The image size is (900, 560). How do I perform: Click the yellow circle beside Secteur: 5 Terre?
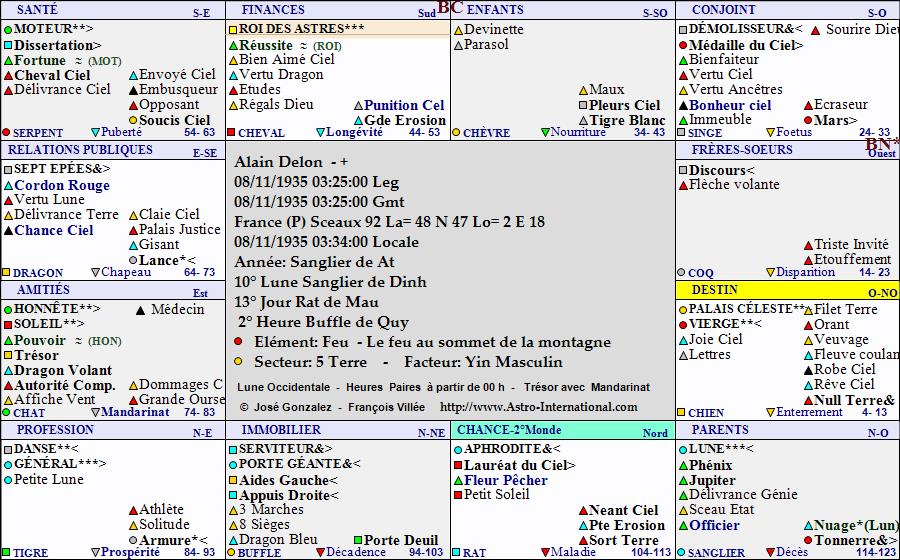coord(239,362)
